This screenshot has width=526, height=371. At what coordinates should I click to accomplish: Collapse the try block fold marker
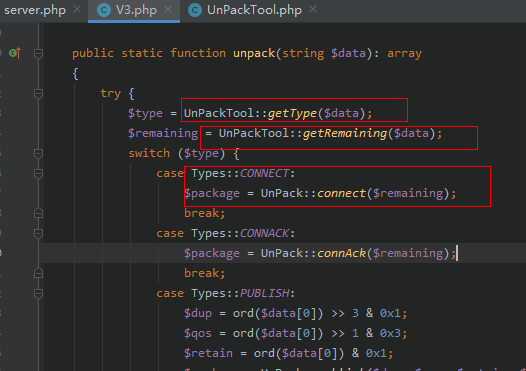[38, 93]
